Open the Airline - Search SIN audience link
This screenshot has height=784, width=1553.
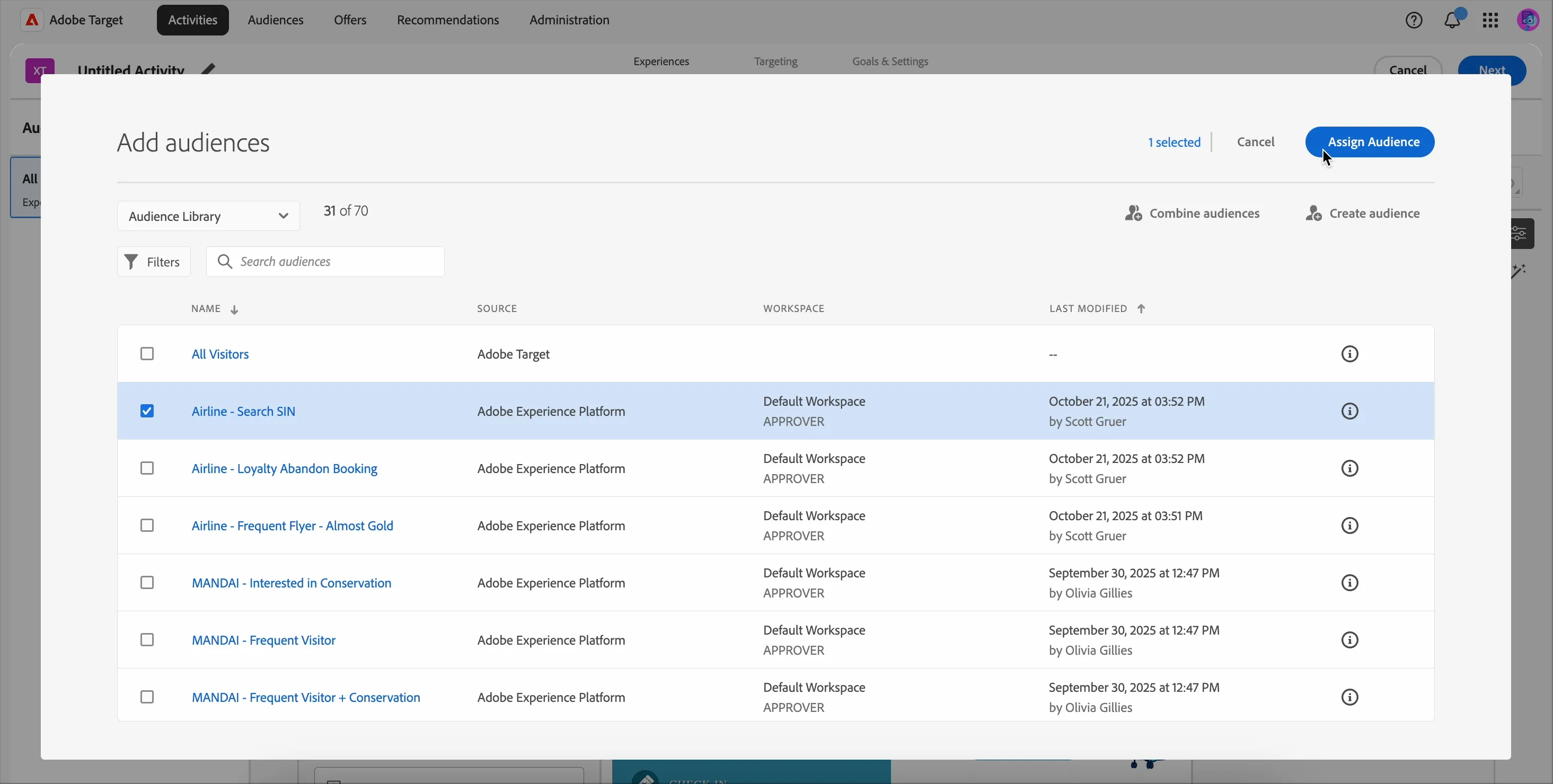point(244,411)
